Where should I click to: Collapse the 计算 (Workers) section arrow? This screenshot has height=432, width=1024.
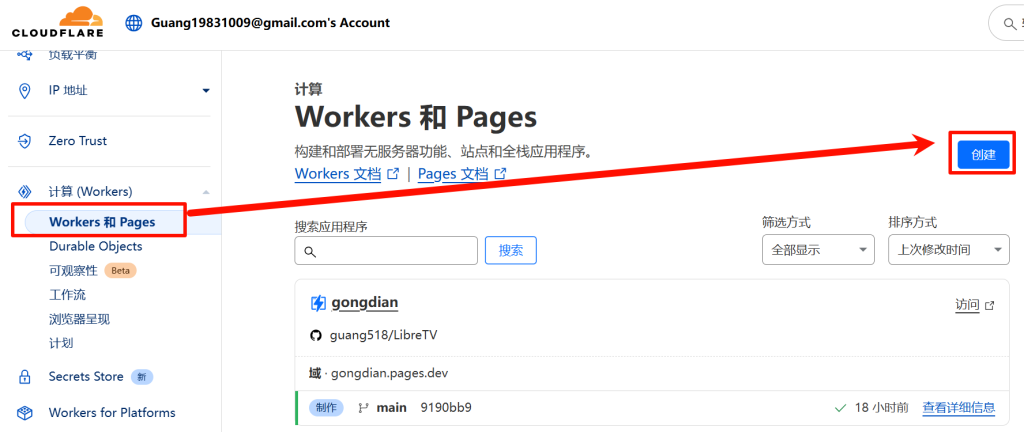point(206,192)
